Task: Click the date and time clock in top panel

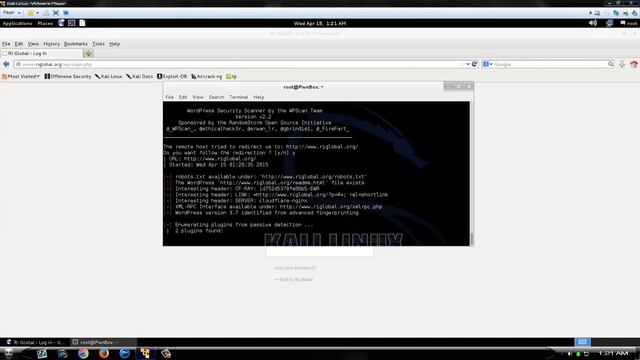Action: coord(320,23)
